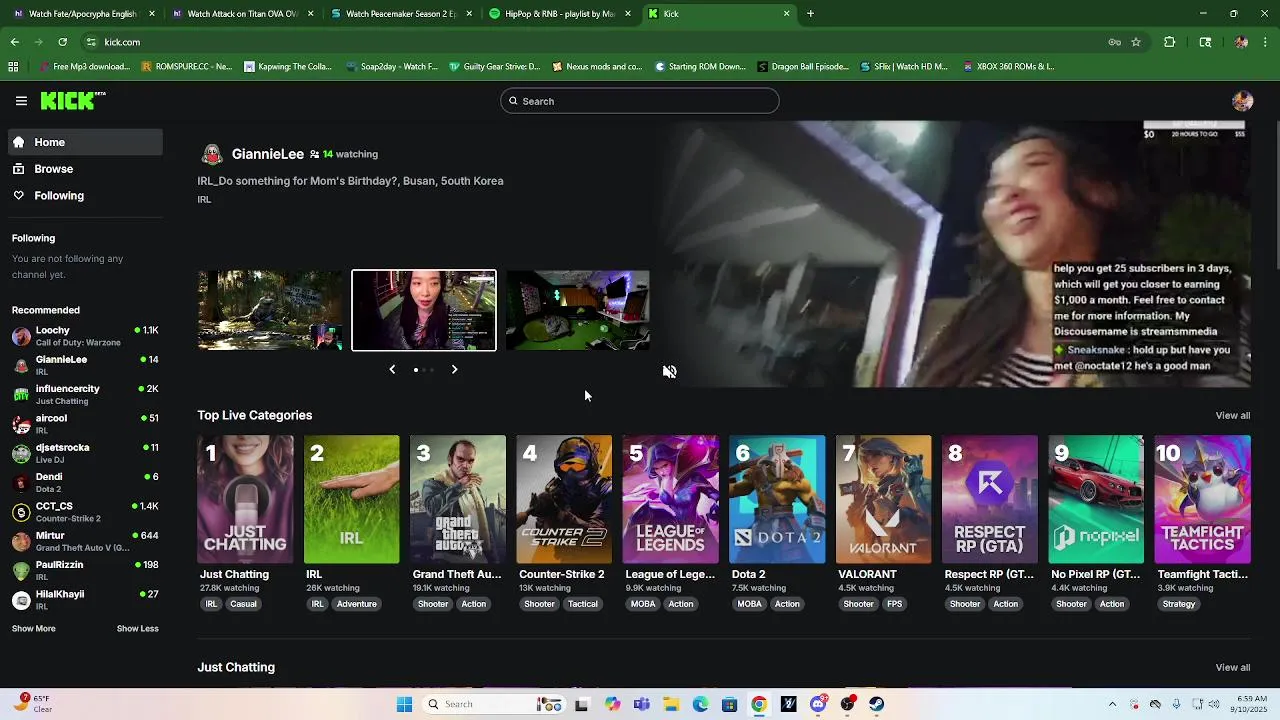Open Discord from the taskbar
1280x720 pixels.
[818, 704]
